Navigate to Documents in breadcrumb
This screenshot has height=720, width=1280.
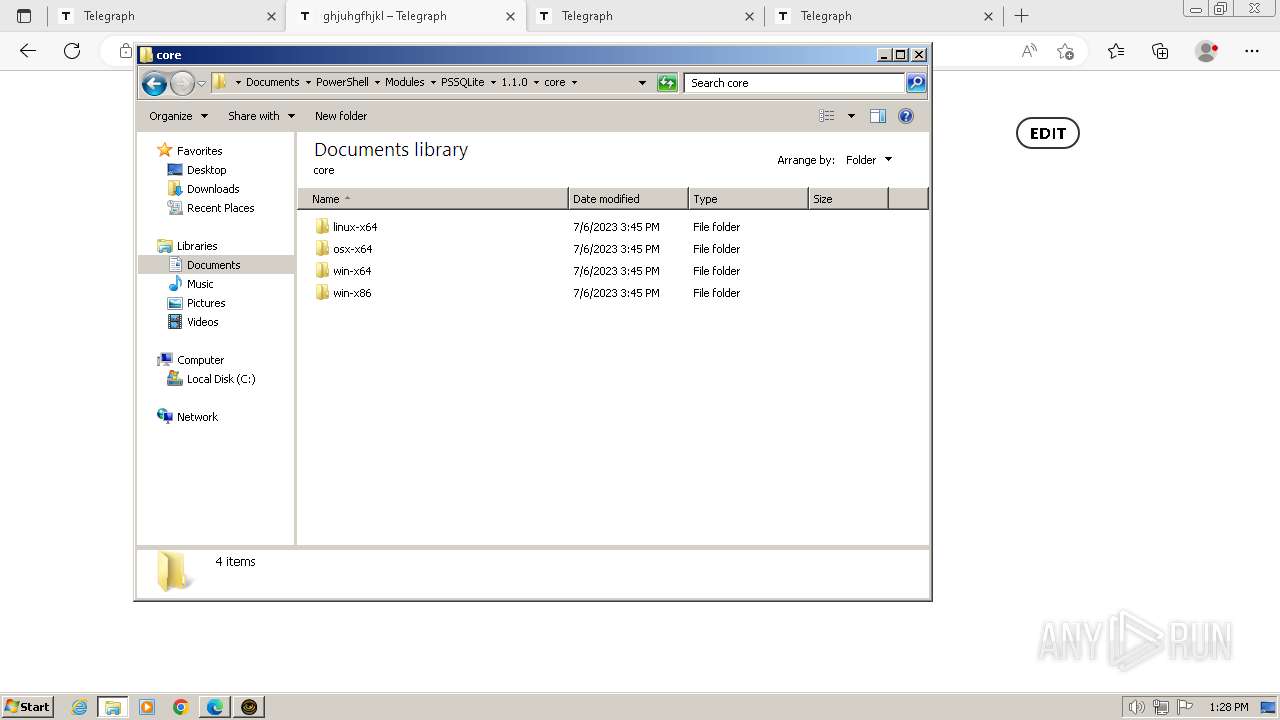tap(273, 83)
